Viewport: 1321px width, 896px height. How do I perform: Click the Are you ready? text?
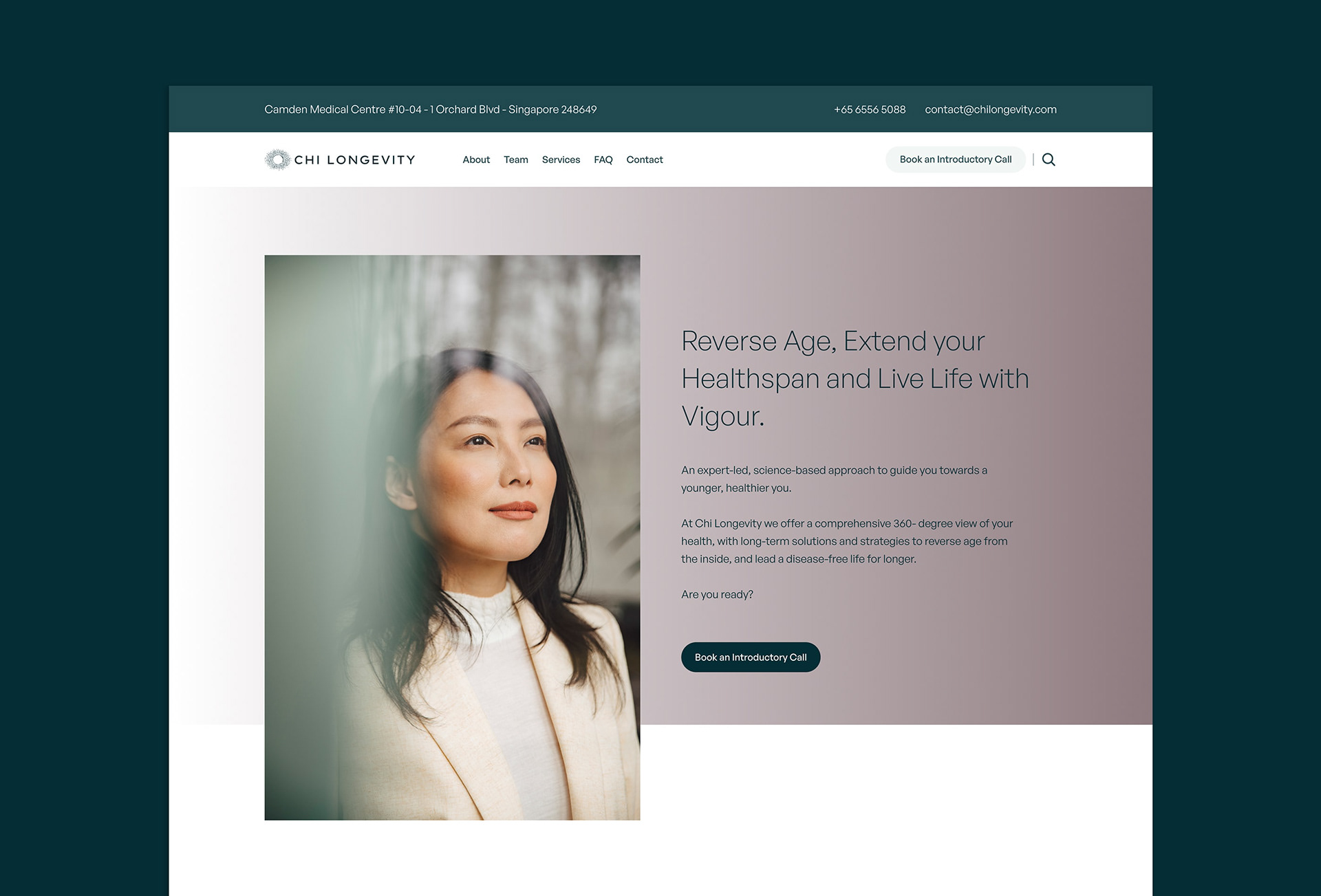tap(717, 595)
